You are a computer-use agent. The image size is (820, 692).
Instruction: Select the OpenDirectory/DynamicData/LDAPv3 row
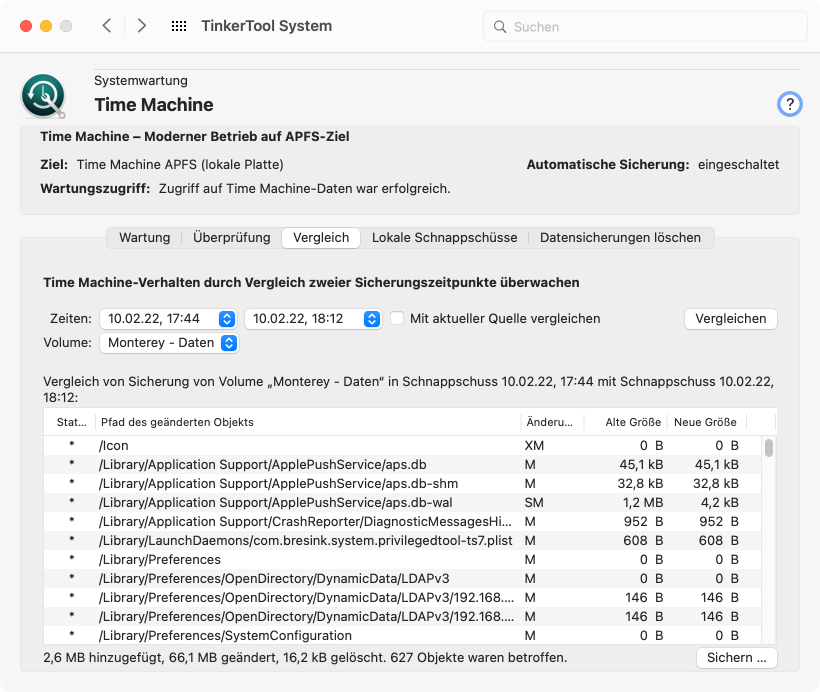coord(403,578)
